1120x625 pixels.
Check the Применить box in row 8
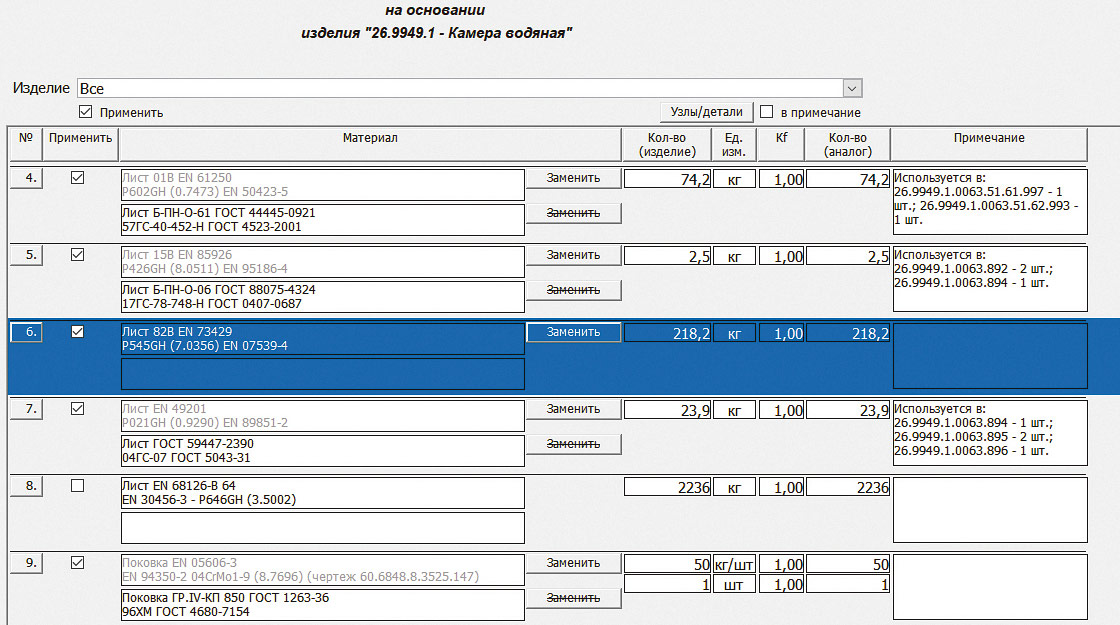[78, 486]
